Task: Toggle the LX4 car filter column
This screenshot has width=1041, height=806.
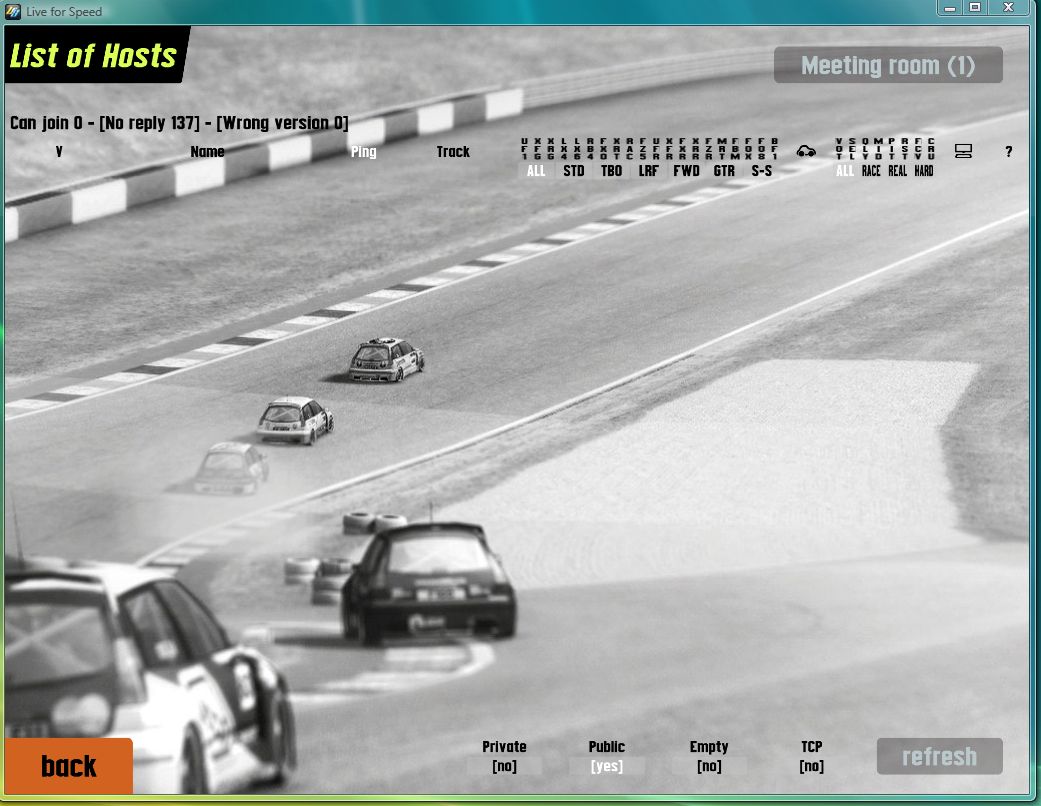Action: pyautogui.click(x=564, y=149)
